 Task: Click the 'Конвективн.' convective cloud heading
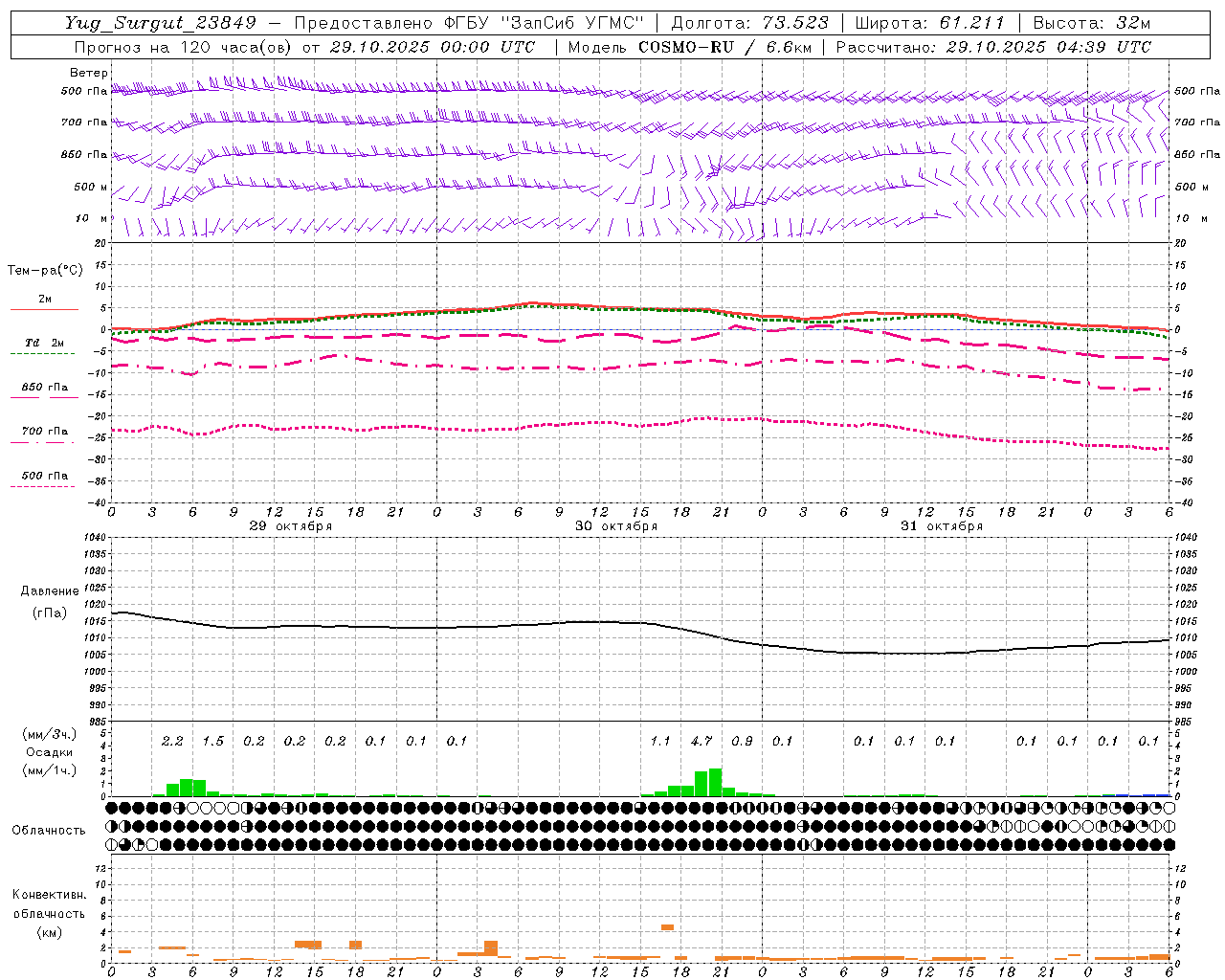point(50,895)
